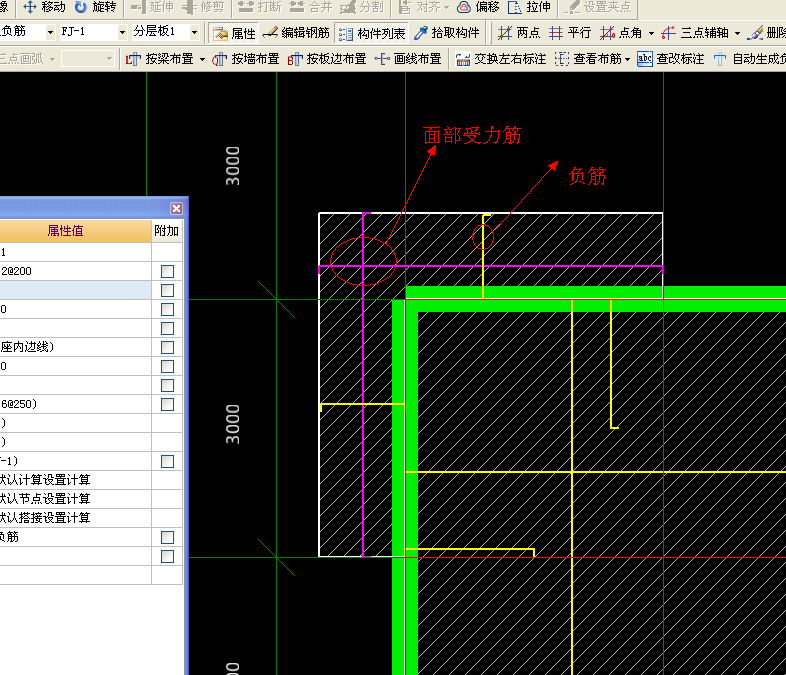Choose 按板边布置 layout by slab edge
786x675 pixels.
point(327,59)
